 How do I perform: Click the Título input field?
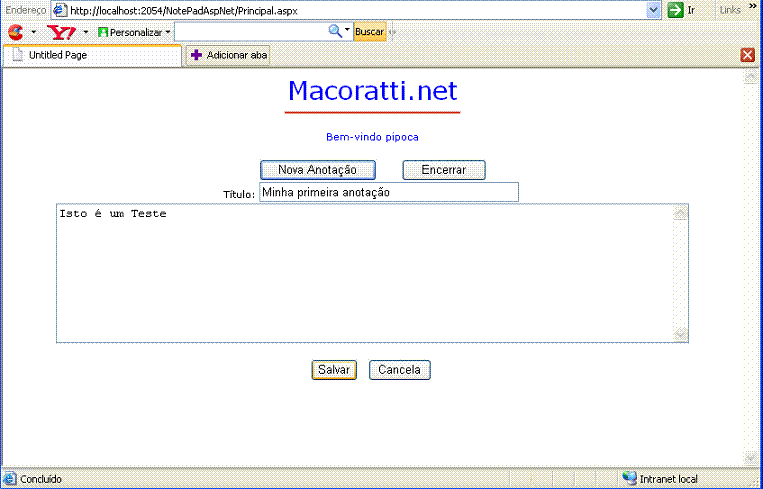point(389,192)
